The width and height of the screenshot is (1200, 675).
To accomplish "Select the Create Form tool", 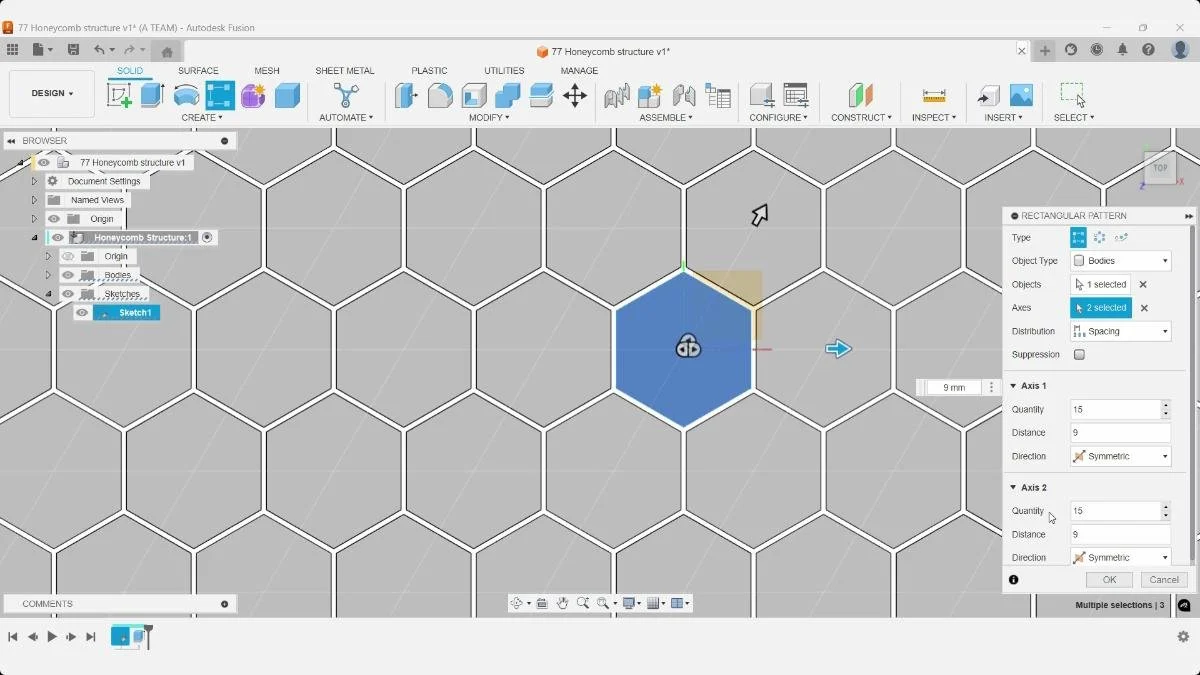I will (x=253, y=95).
